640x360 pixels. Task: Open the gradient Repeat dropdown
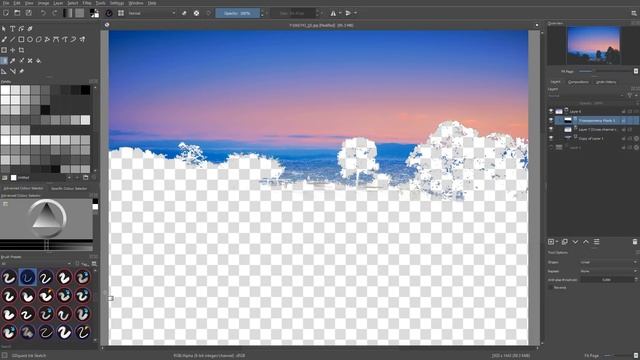point(608,271)
